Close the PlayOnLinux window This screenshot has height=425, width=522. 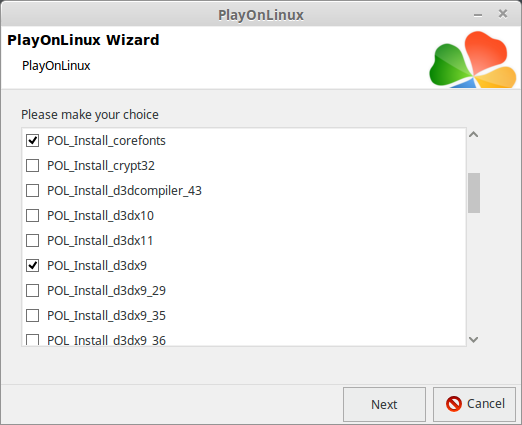click(x=503, y=14)
